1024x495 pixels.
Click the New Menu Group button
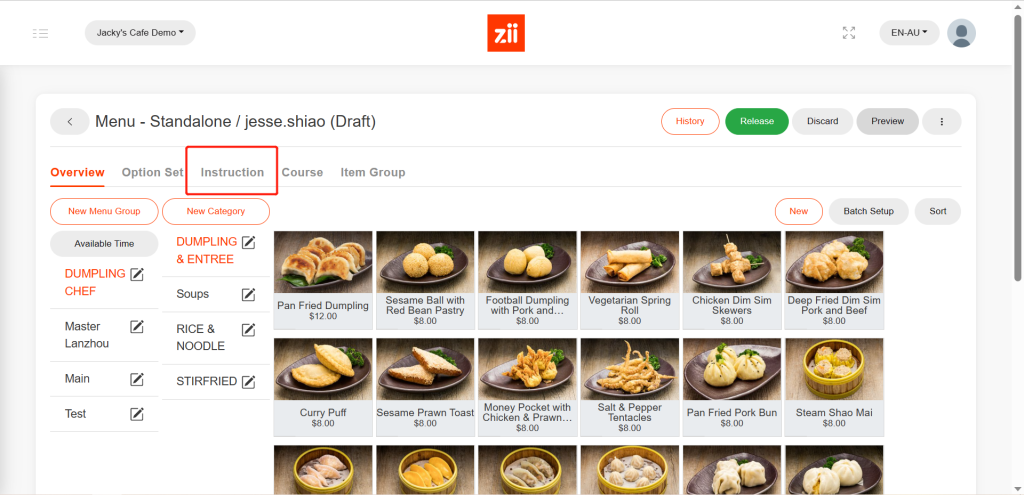104,211
